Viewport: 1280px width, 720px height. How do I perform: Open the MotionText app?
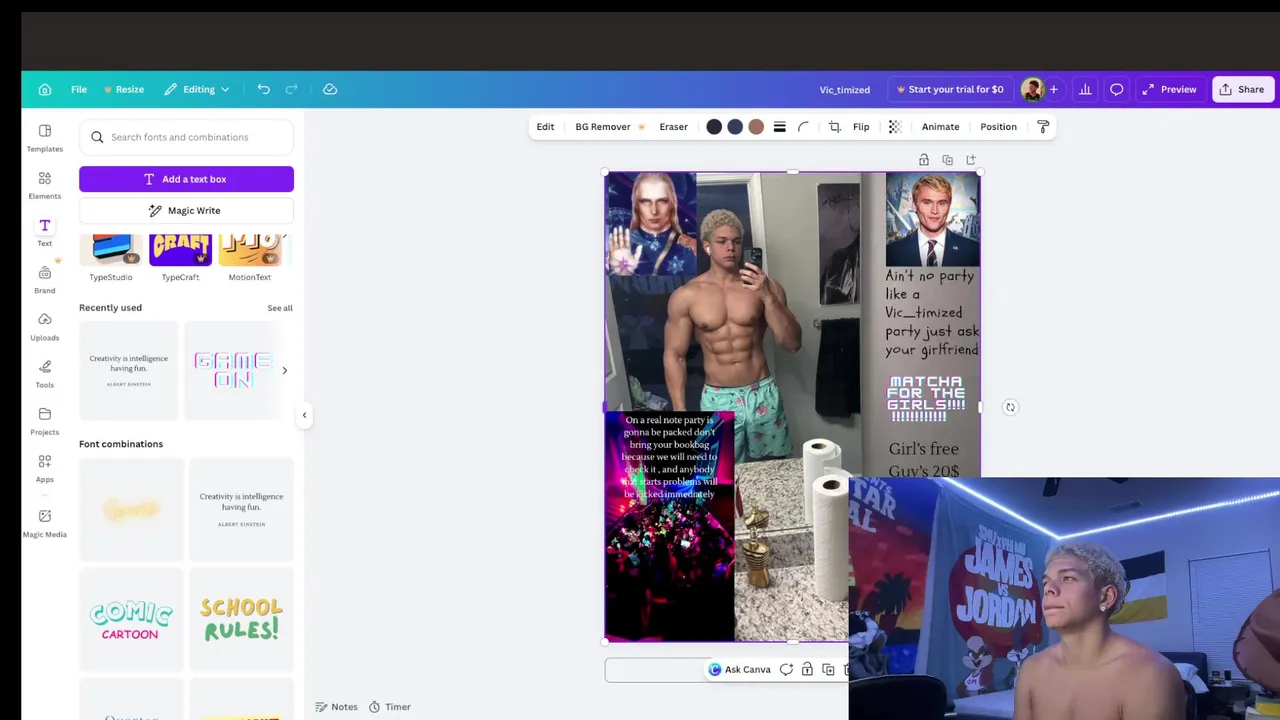250,258
